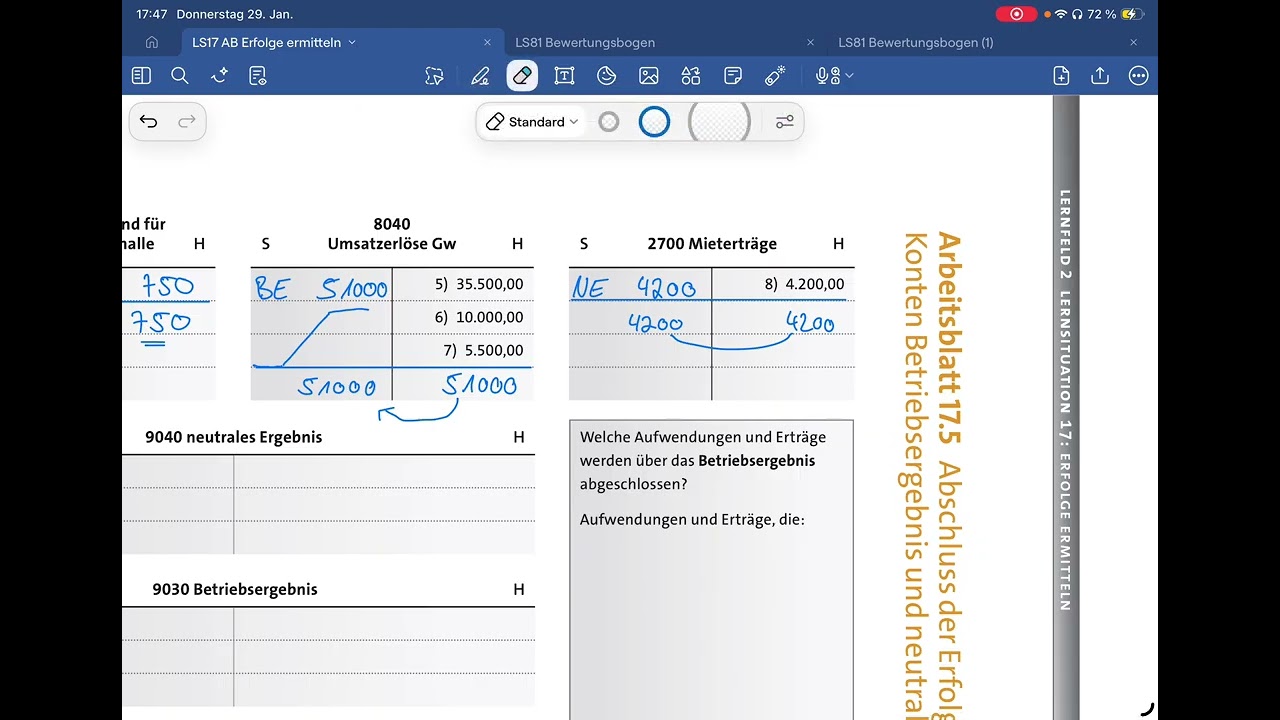Click the 2700 Mieterträge heading
This screenshot has height=720, width=1280.
click(x=712, y=244)
